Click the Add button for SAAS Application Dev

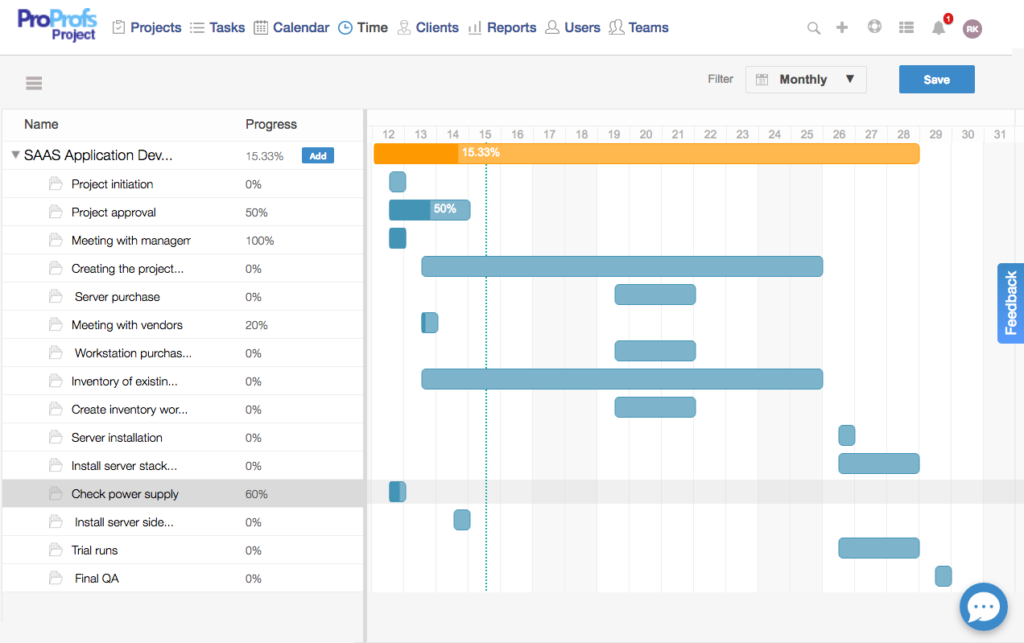[317, 155]
